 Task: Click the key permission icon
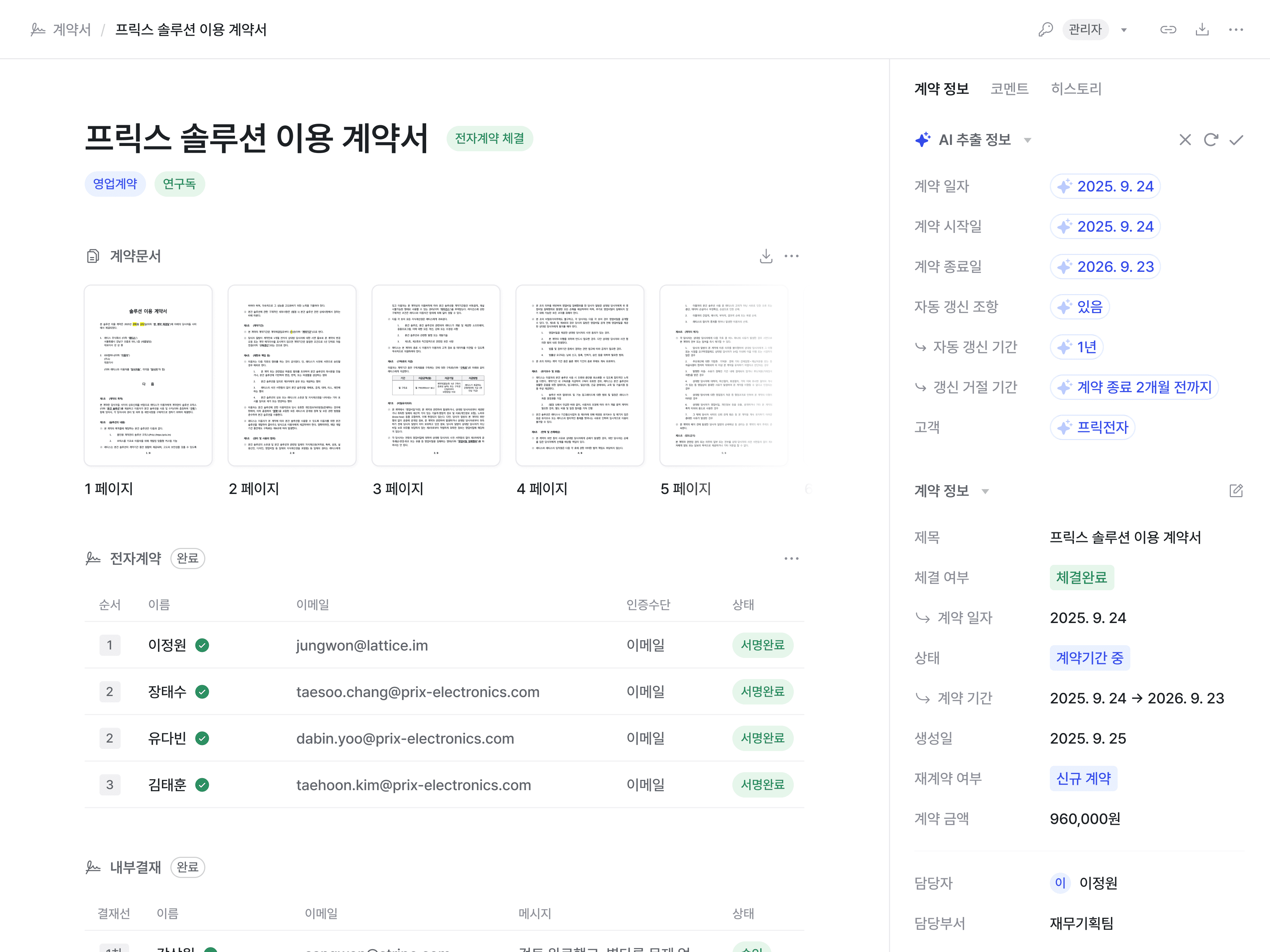click(x=1046, y=29)
